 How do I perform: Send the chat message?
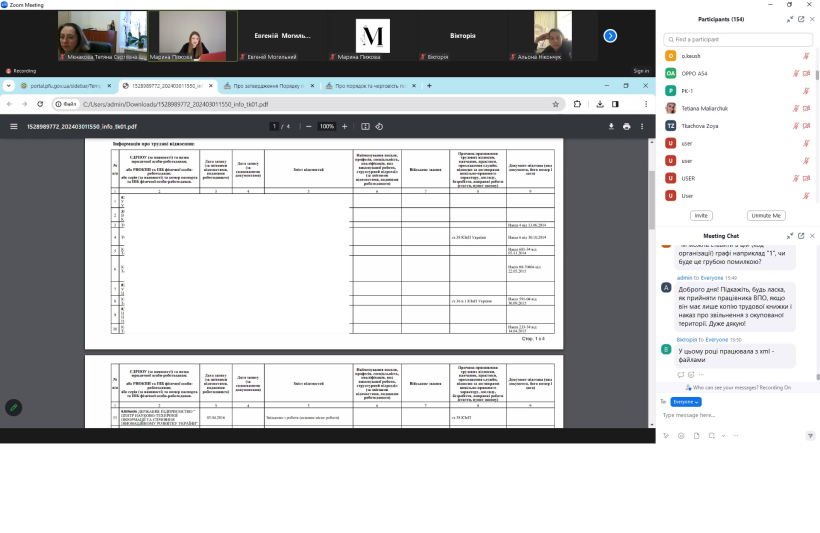810,436
